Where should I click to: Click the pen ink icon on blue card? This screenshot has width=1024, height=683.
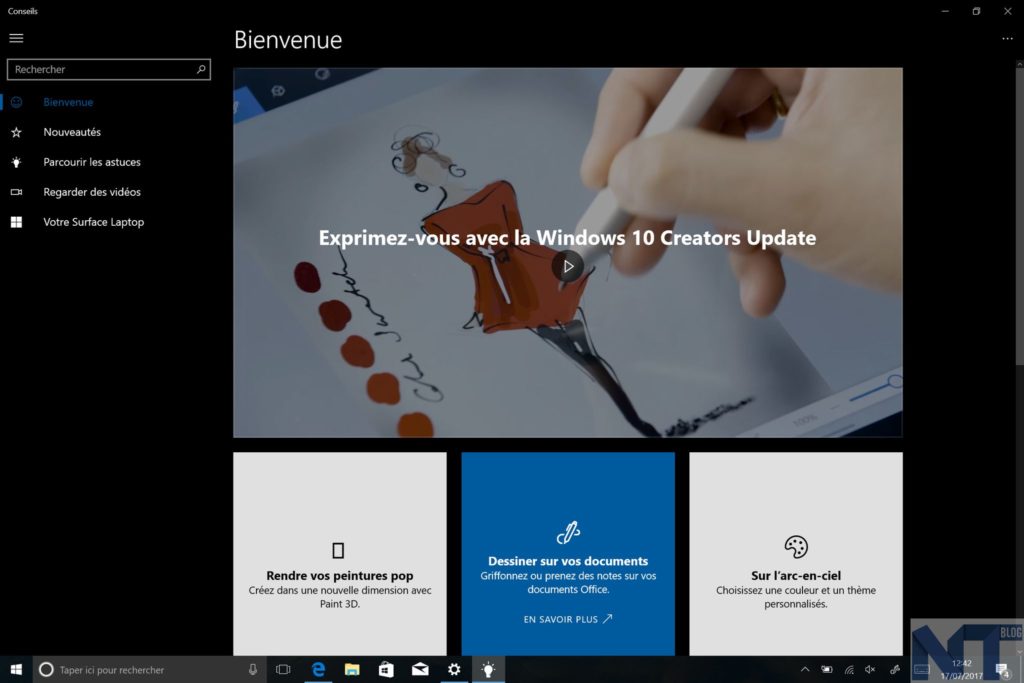click(x=568, y=533)
